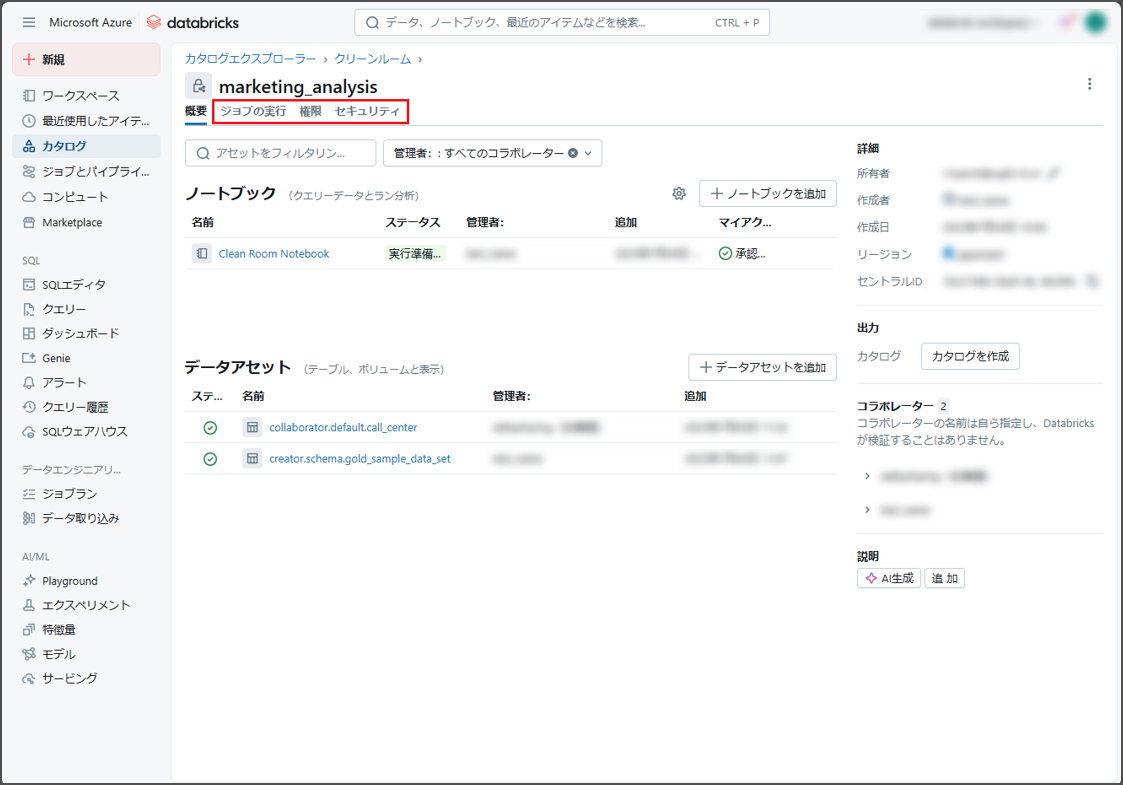The height and width of the screenshot is (785, 1123).
Task: Open データ取り込み in the sidebar
Action: point(87,518)
